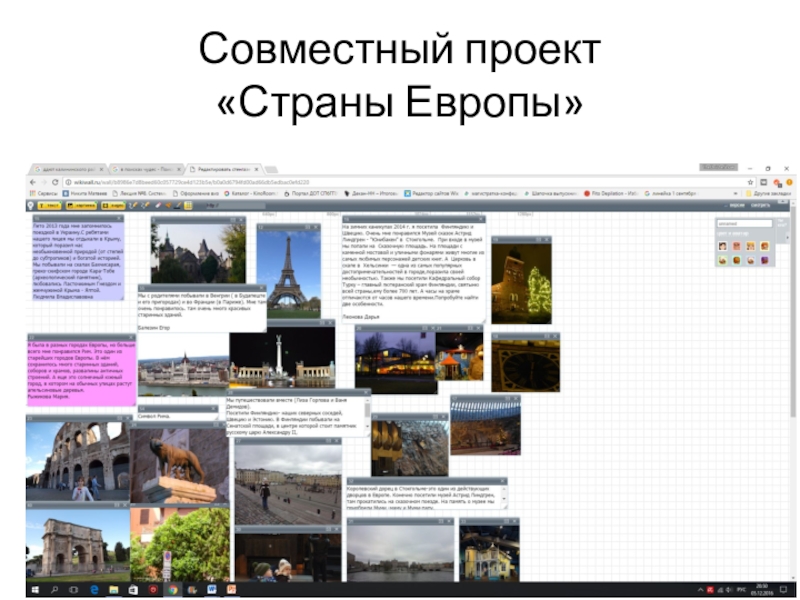Choose the blond avatar with yellow frame
800x600 pixels.
click(751, 246)
